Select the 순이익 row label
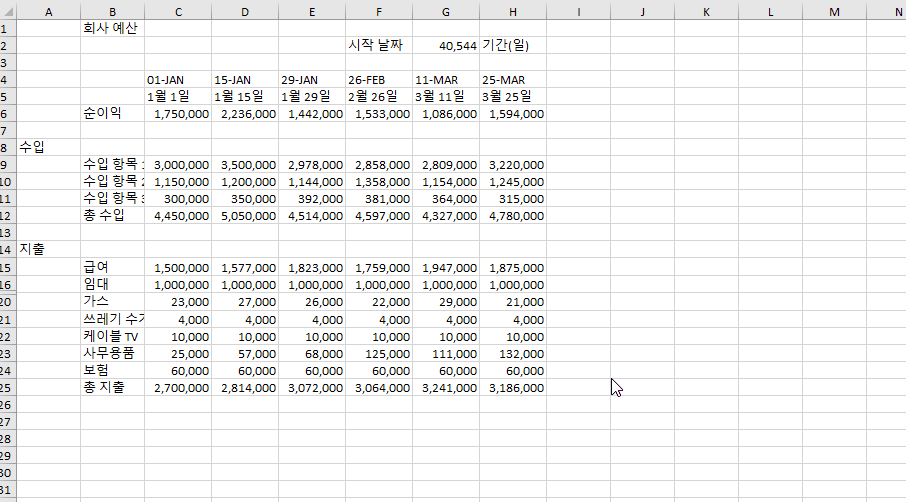The image size is (906, 502). pyautogui.click(x=112, y=114)
